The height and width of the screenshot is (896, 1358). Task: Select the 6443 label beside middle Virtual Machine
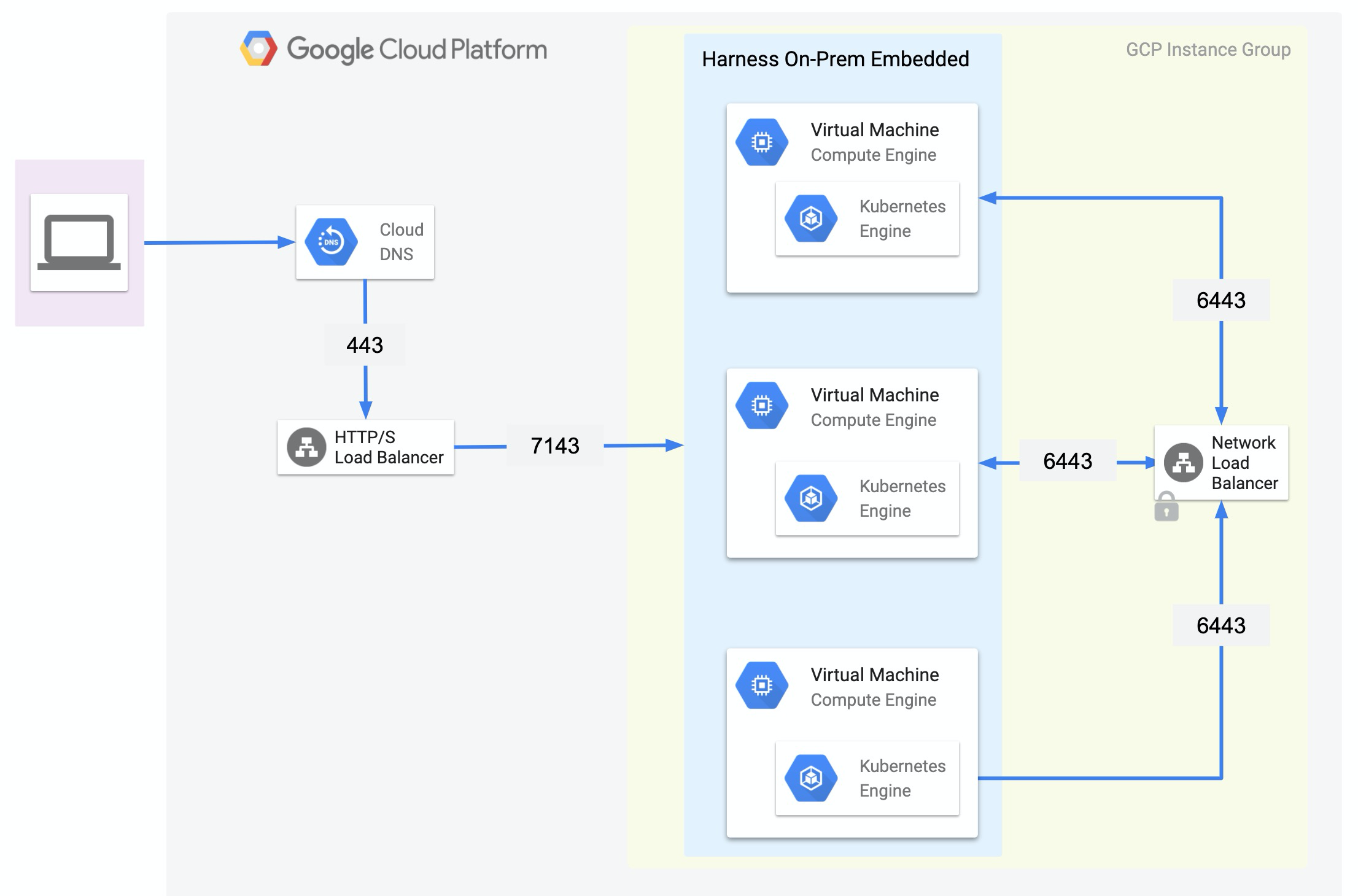pos(1068,461)
